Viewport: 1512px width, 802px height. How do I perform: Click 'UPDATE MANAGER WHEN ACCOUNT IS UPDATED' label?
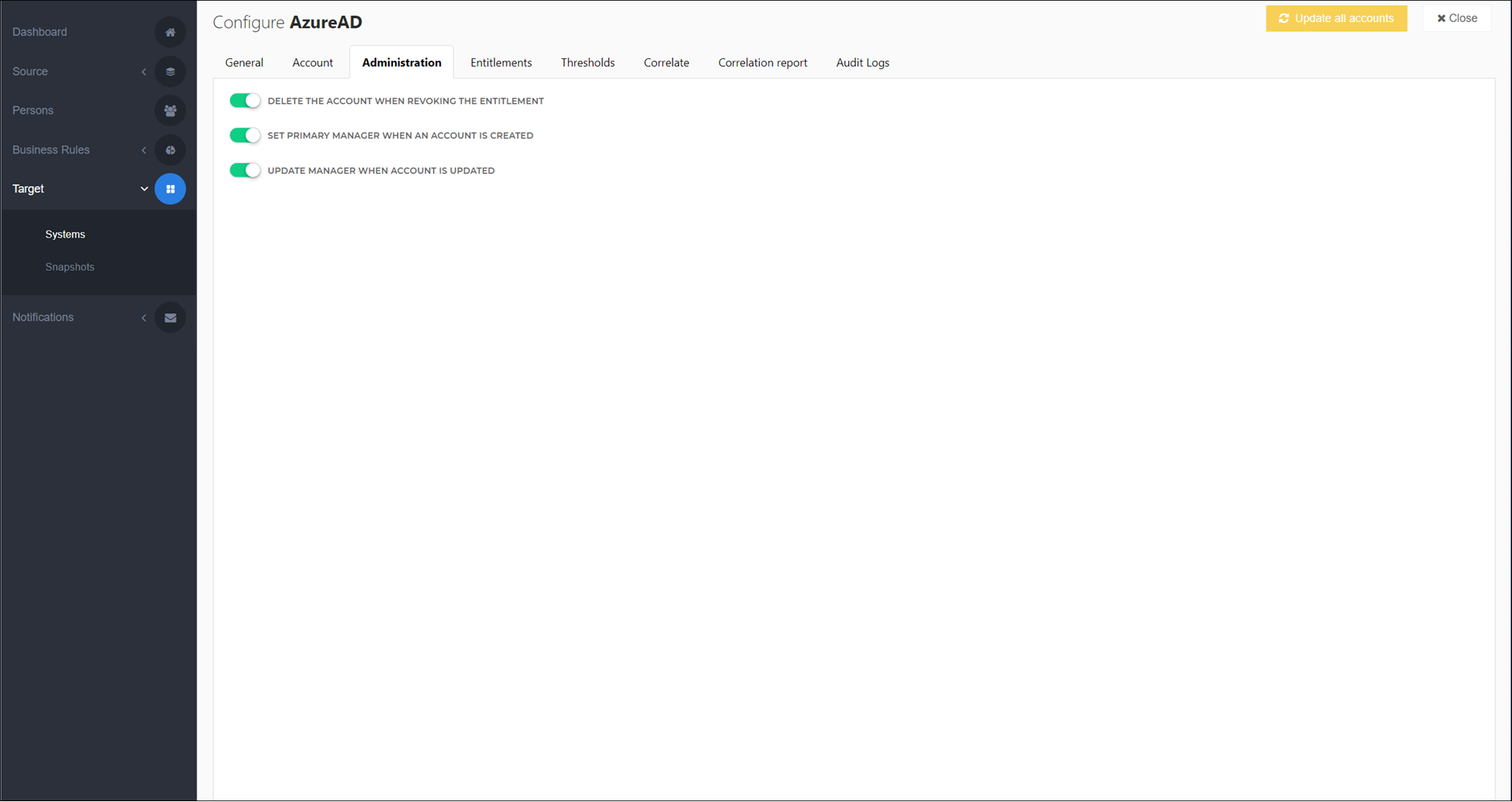coord(381,171)
